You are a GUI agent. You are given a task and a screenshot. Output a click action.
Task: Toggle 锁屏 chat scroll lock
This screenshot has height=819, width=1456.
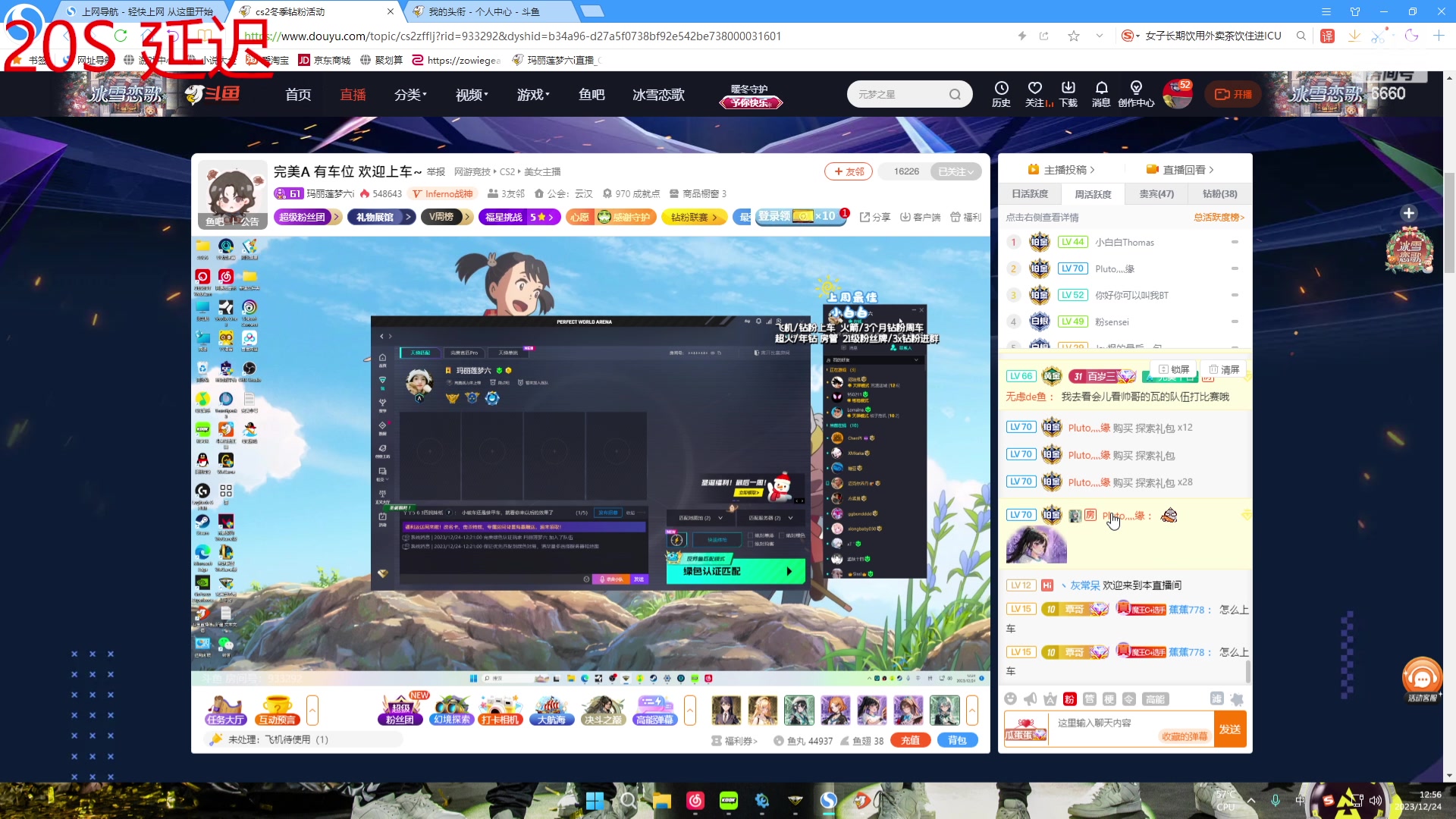point(1174,369)
